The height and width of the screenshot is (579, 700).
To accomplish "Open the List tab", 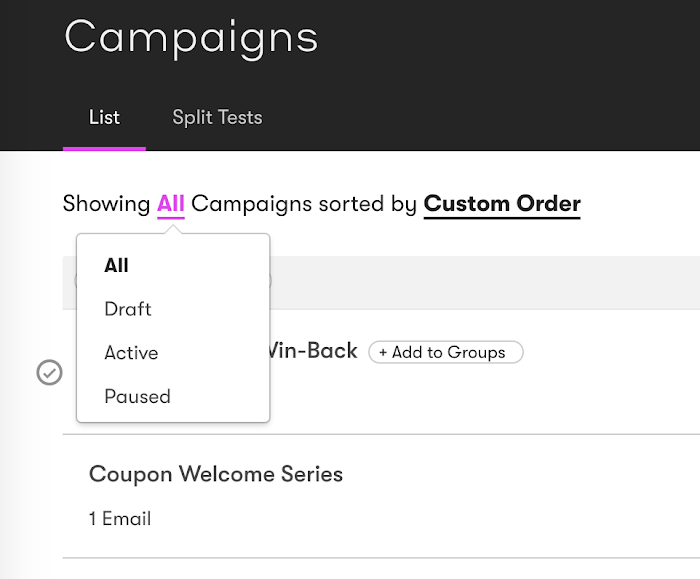I will (x=104, y=117).
